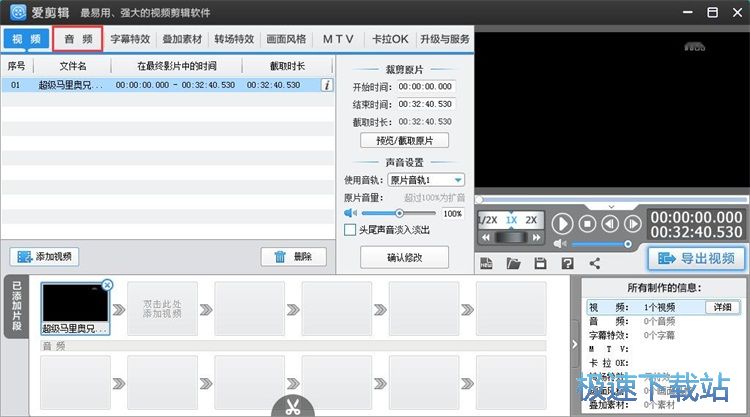Click the 爱剪辑 app logo icon
This screenshot has width=750, height=417.
point(18,12)
